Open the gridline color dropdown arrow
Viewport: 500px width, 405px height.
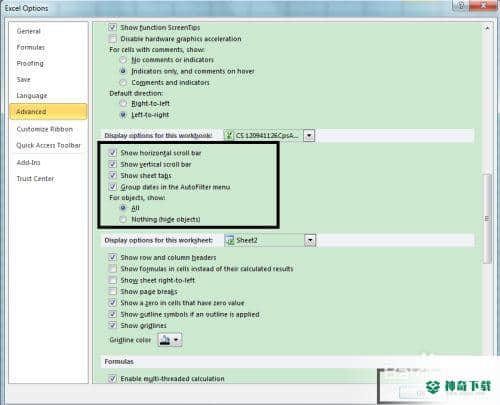tap(176, 340)
